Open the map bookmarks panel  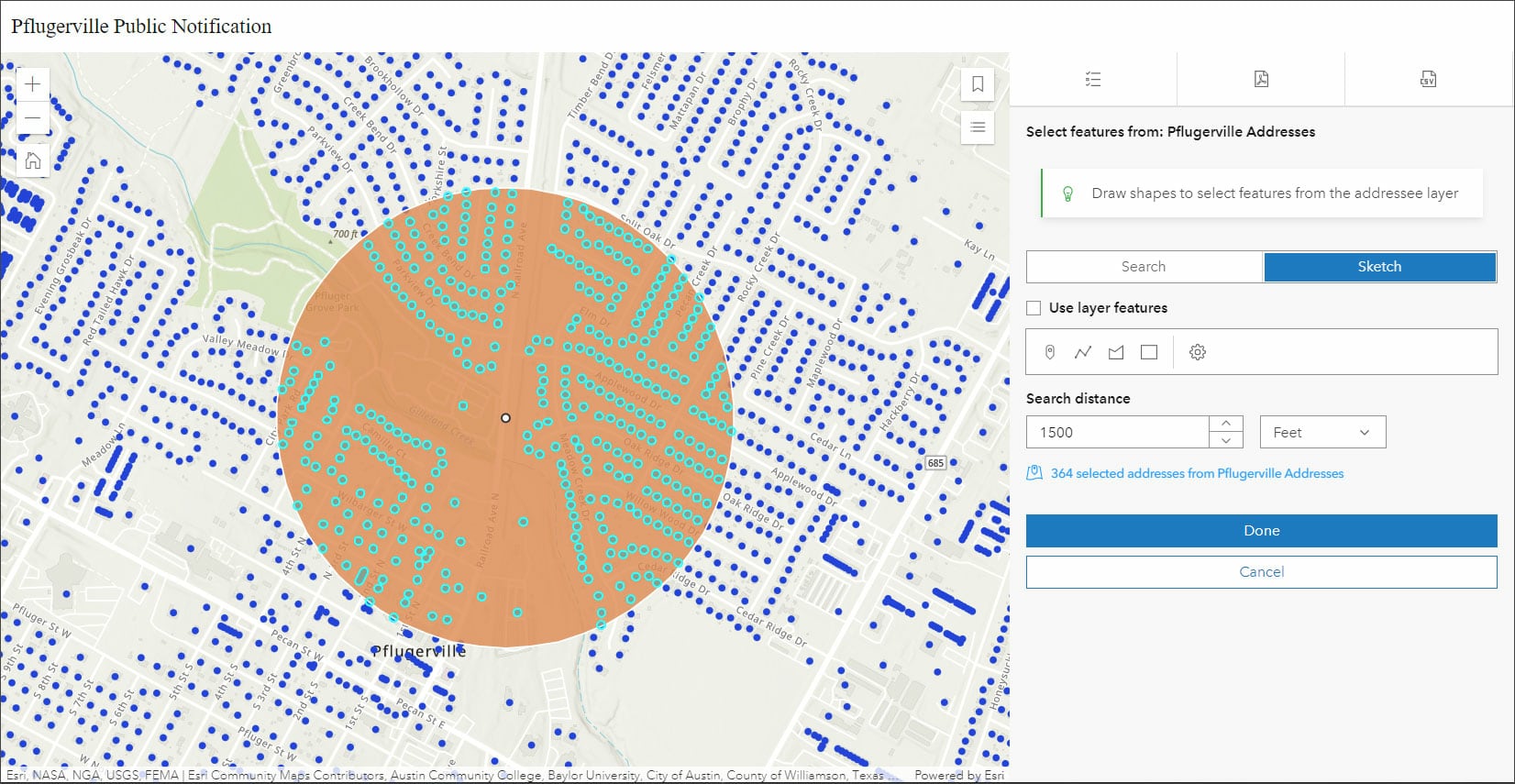tap(978, 84)
